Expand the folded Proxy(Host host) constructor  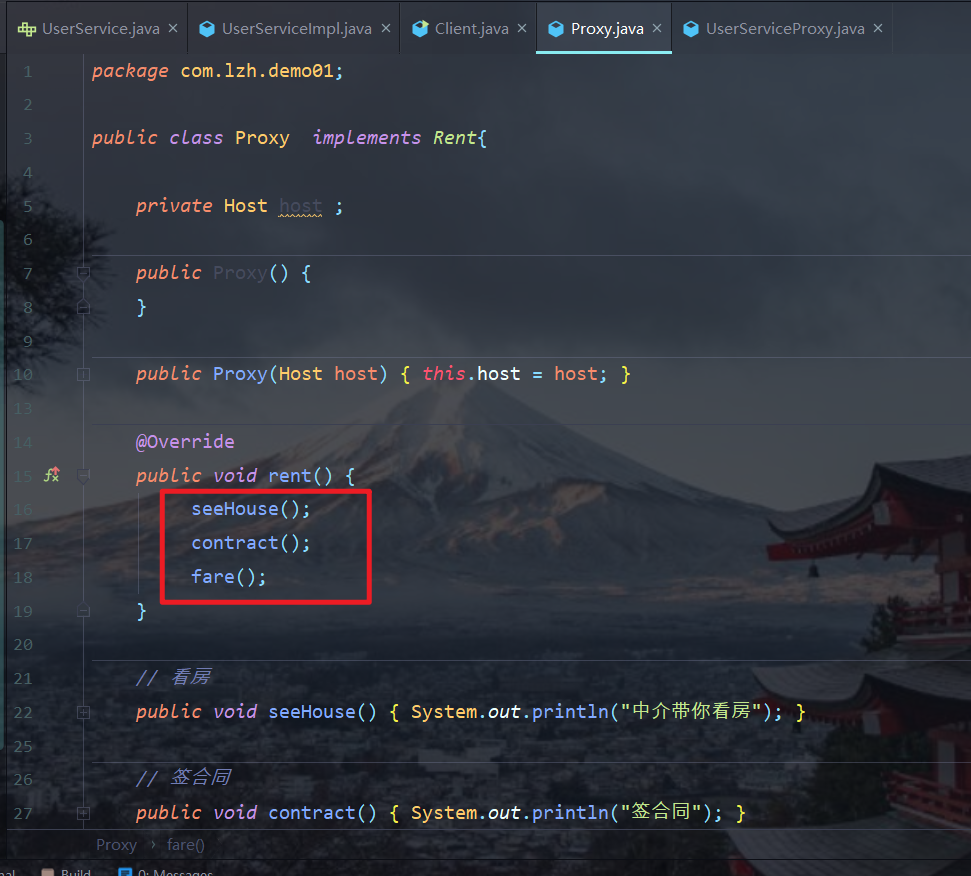(x=83, y=375)
